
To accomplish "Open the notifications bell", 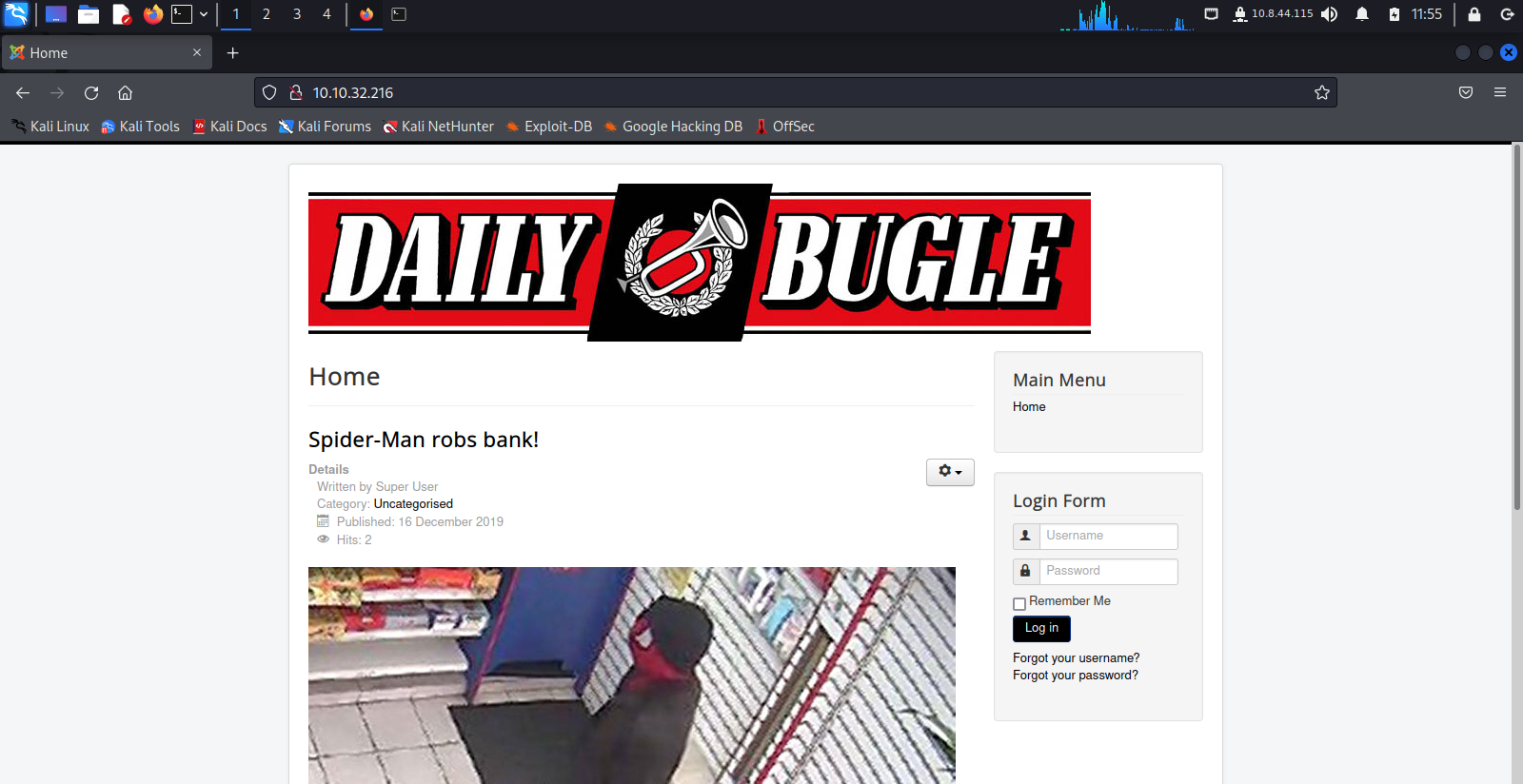I will [1362, 14].
